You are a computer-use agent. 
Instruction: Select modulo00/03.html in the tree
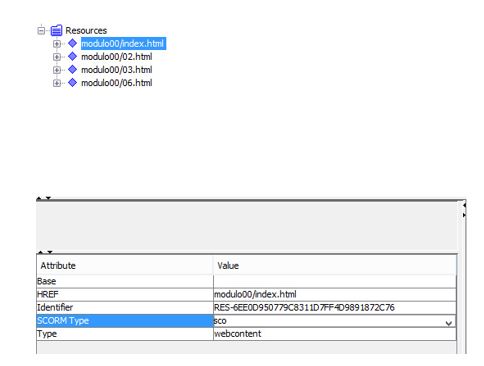(x=117, y=70)
